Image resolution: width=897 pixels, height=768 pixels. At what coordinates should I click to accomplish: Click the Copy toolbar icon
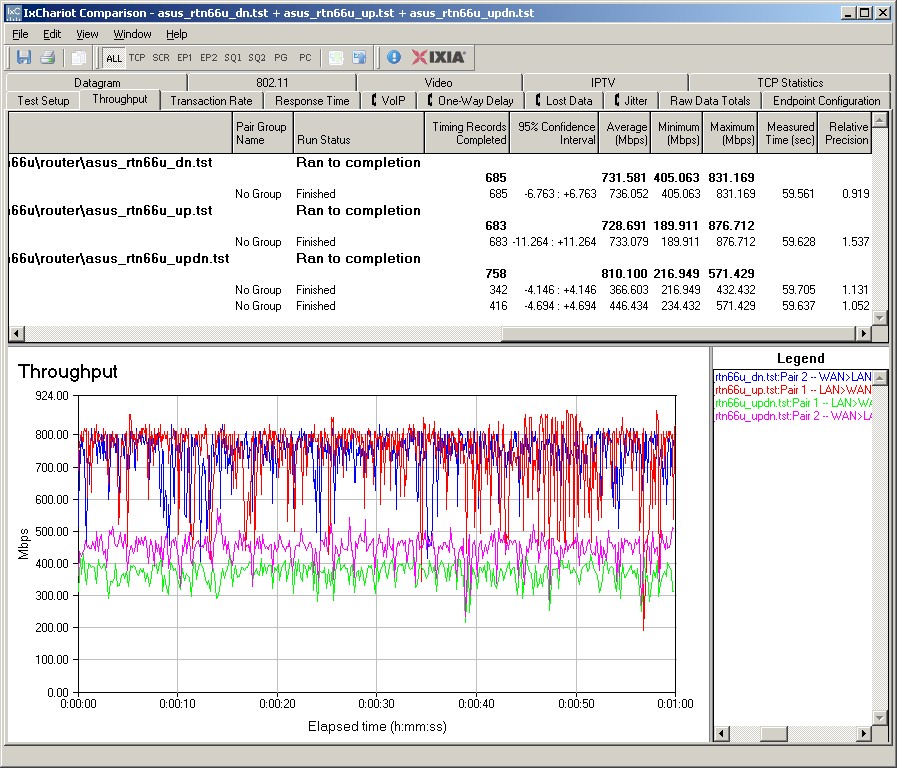tap(78, 57)
